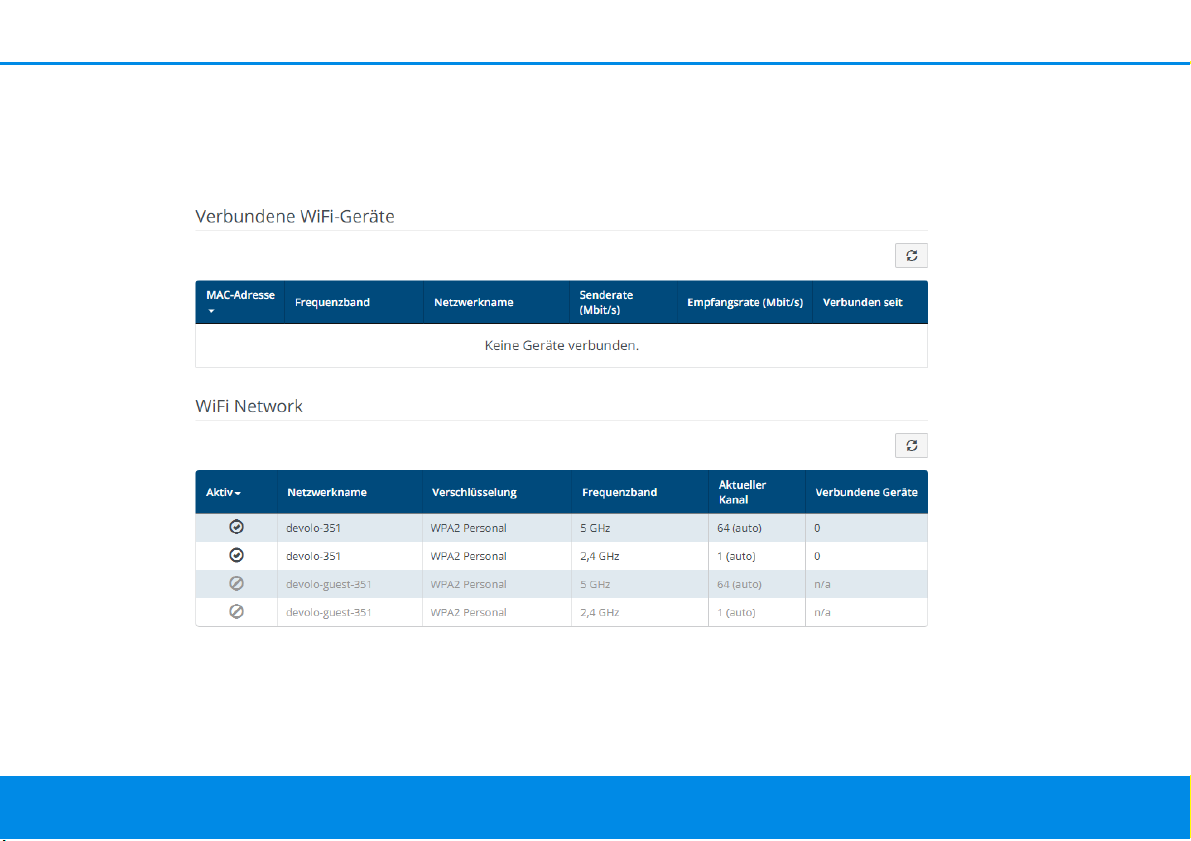The width and height of the screenshot is (1191, 841).
Task: Select the devolo-351 5 GHz network name
Action: click(x=314, y=527)
